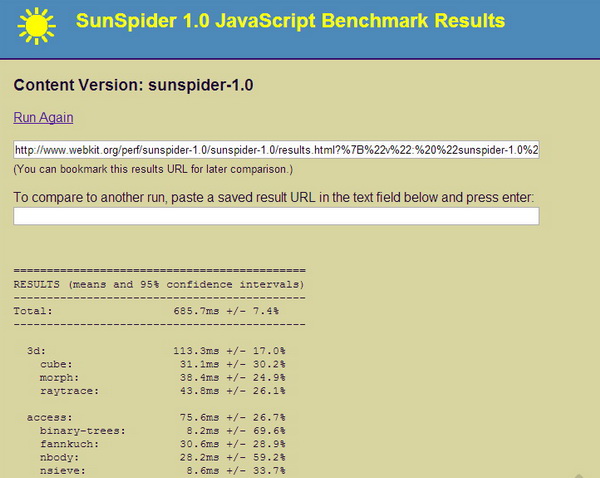Click the 3d: 113.3ms result row
The image size is (600, 478).
(156, 351)
